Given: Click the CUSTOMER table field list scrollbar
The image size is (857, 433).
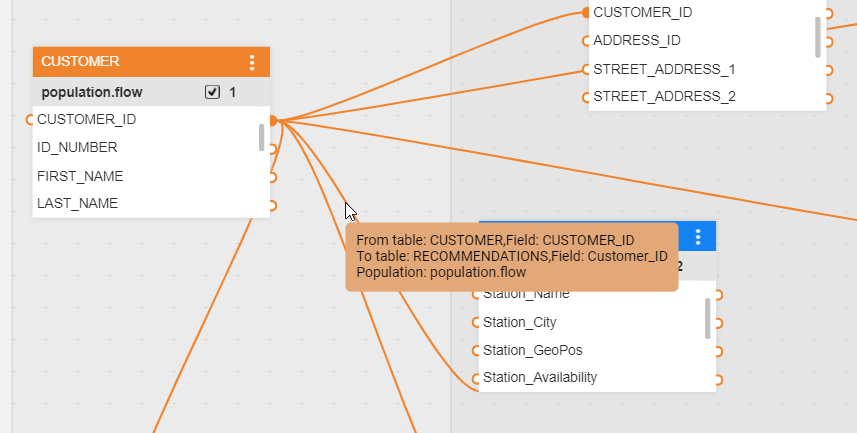Looking at the screenshot, I should click(262, 137).
